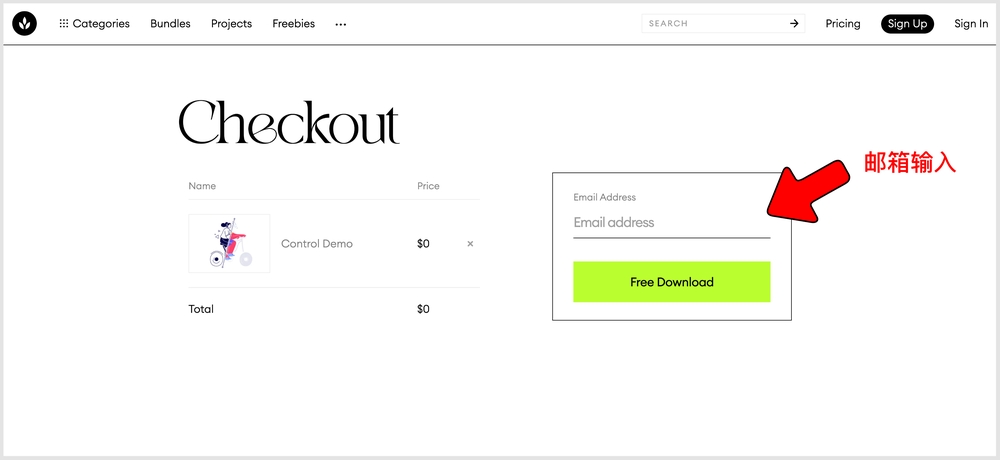Click the search arrow icon
This screenshot has width=1000, height=460.
coord(794,24)
